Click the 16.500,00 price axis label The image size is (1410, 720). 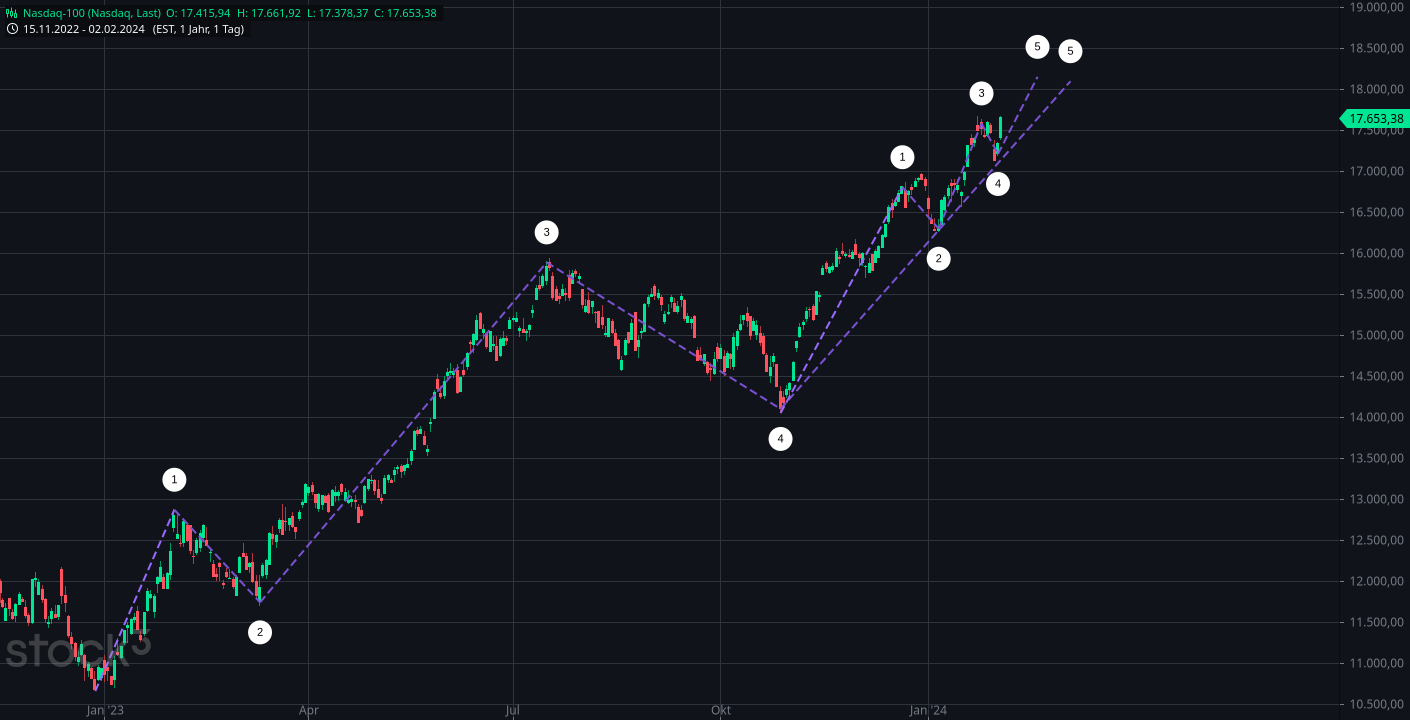click(1375, 212)
